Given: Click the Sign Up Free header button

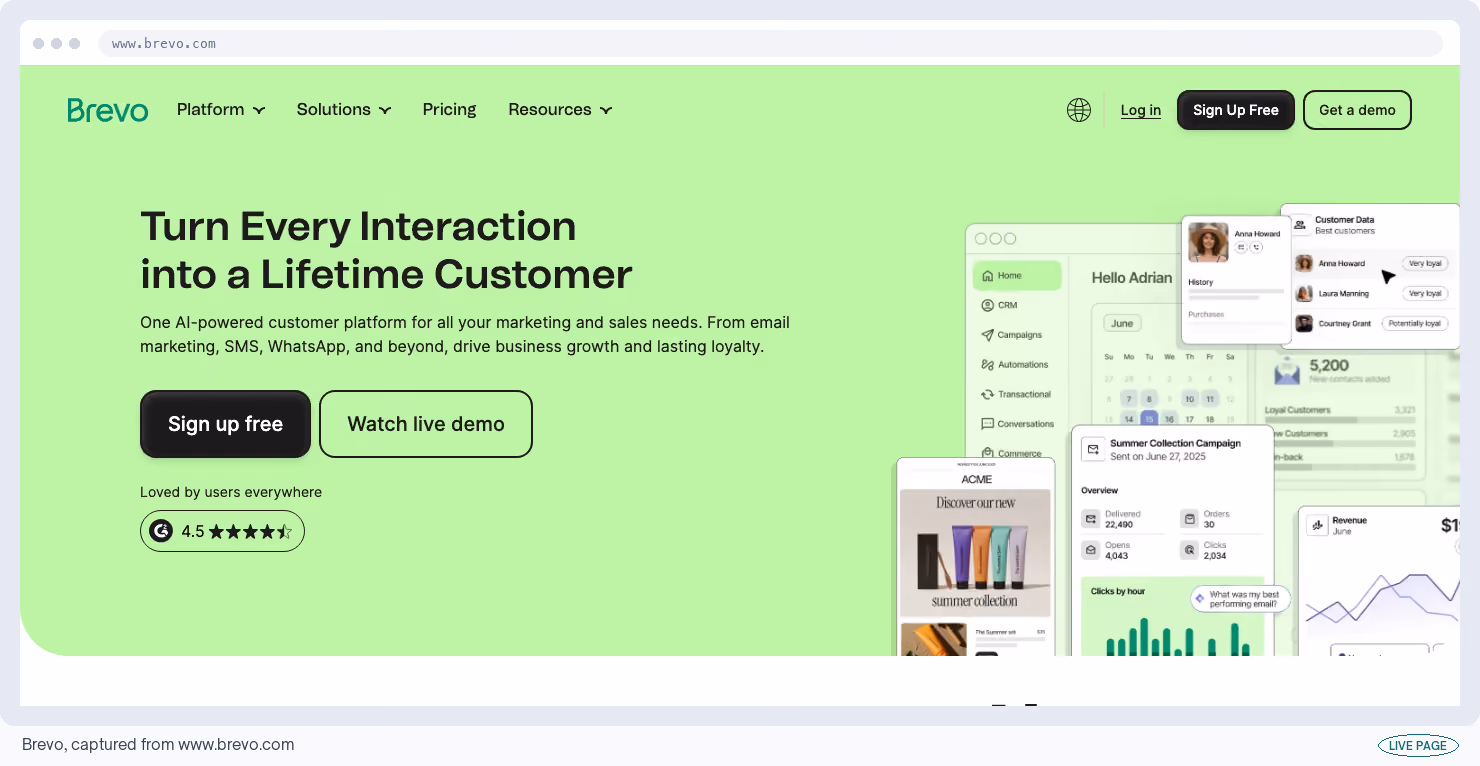Looking at the screenshot, I should tap(1236, 110).
